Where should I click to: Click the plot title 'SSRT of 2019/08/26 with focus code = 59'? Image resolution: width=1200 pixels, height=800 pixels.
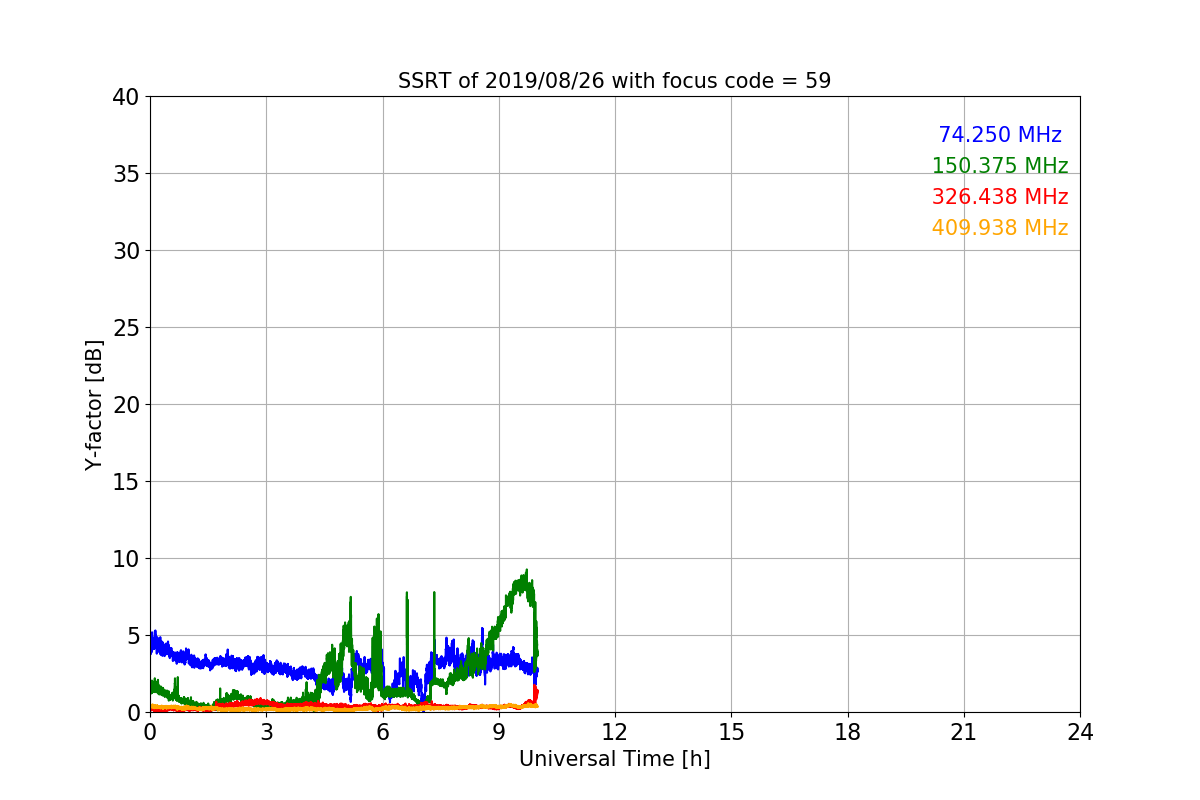coord(614,81)
